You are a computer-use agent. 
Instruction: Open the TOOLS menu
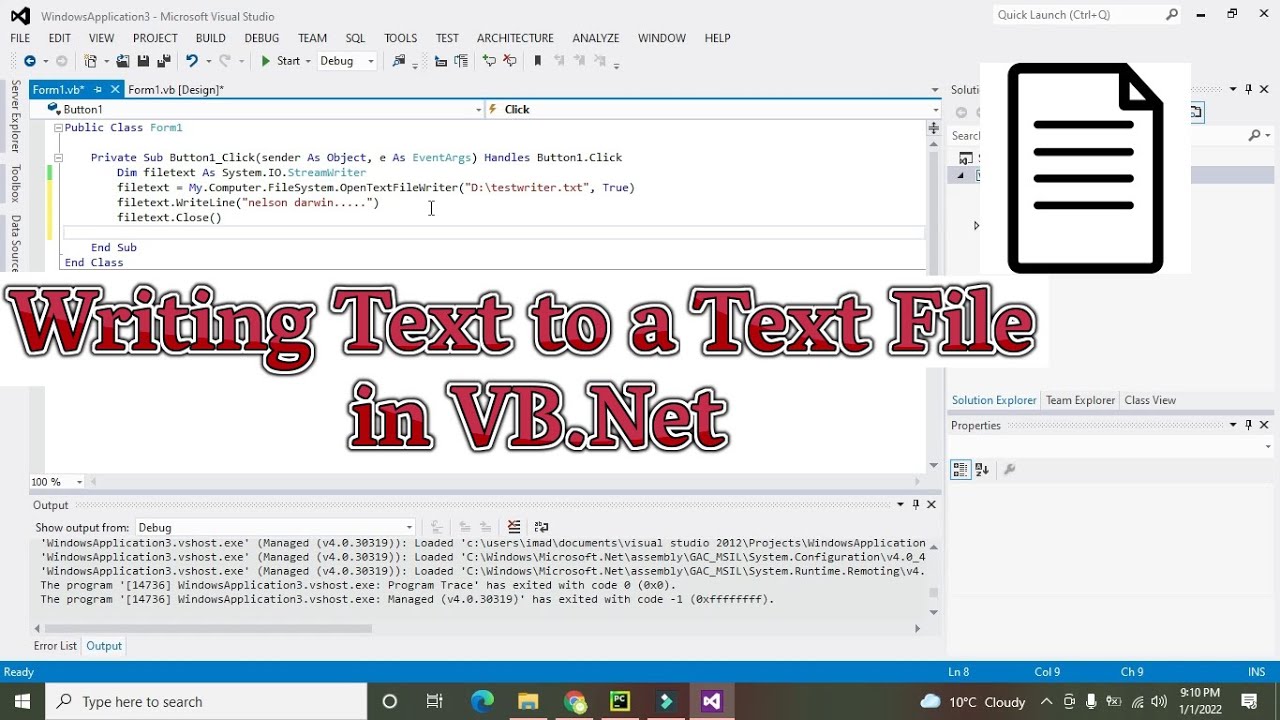401,38
